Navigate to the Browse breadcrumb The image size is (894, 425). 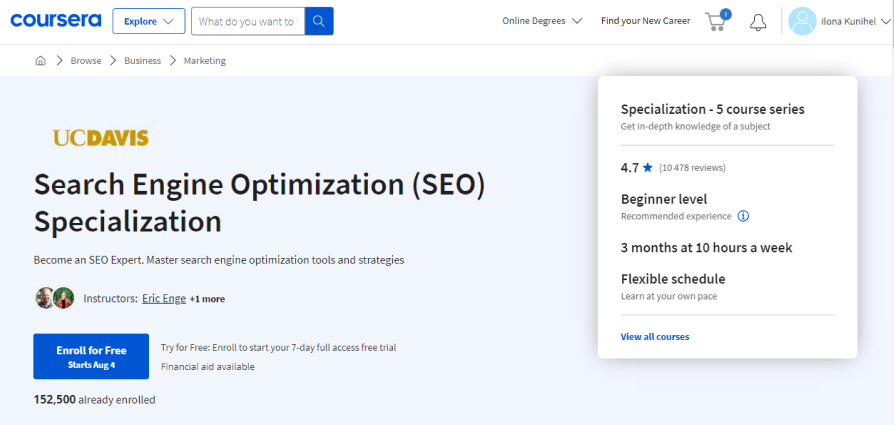pyautogui.click(x=85, y=61)
